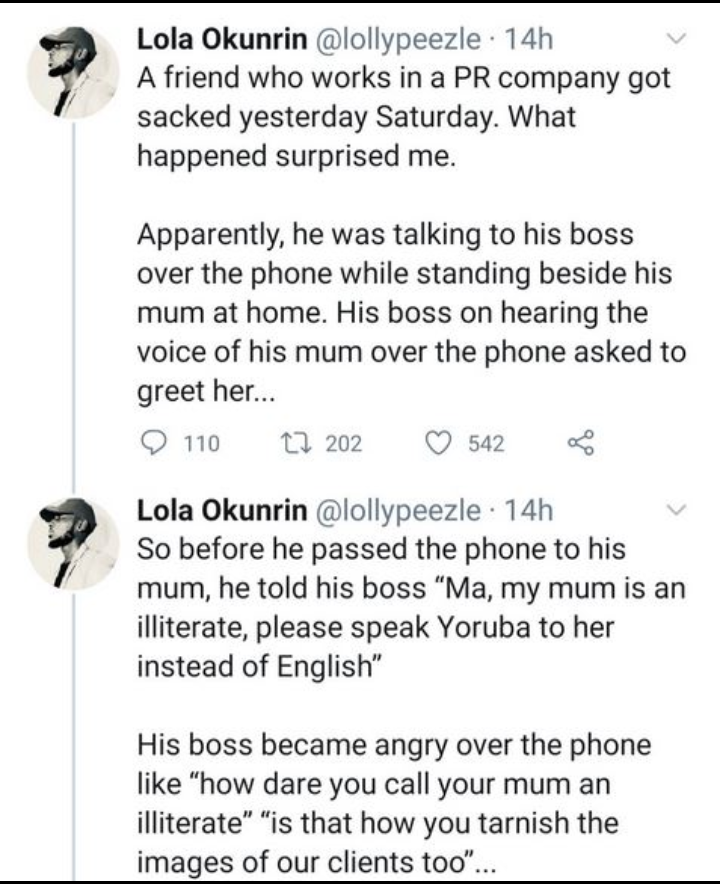The width and height of the screenshot is (720, 884).
Task: Click the 542 likes count
Action: 486,443
